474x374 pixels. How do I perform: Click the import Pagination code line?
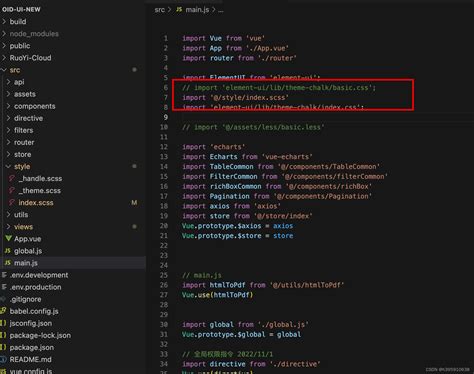(x=277, y=196)
